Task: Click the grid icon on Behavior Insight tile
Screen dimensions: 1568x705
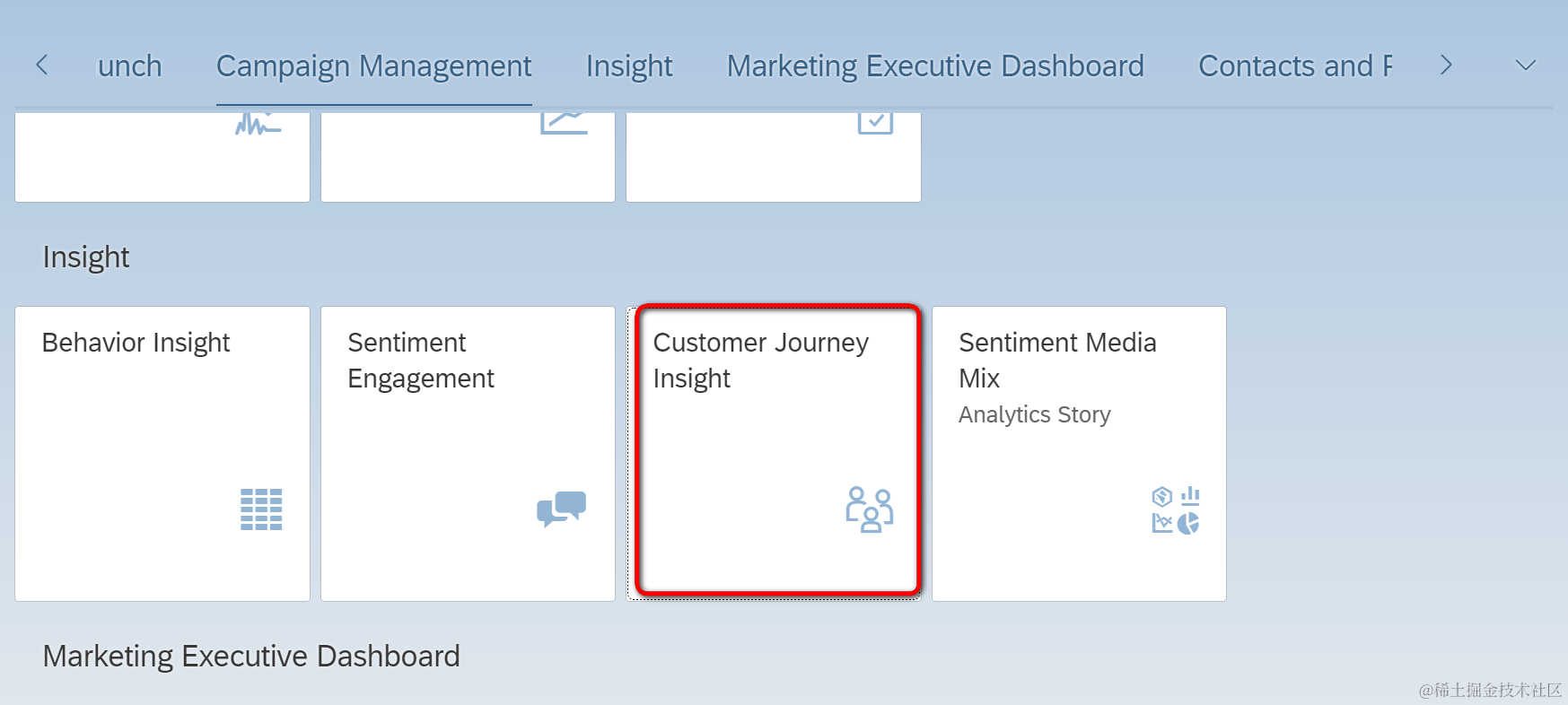Action: click(261, 509)
